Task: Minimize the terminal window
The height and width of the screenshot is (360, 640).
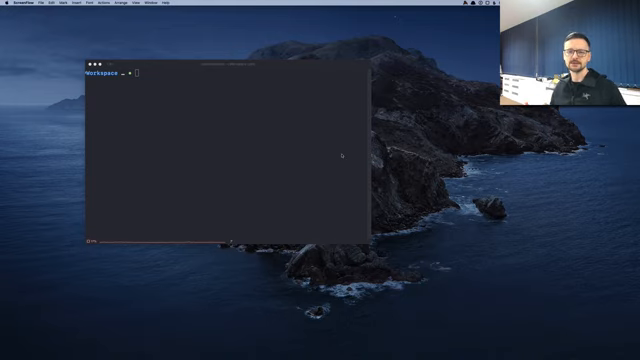Action: click(x=95, y=64)
